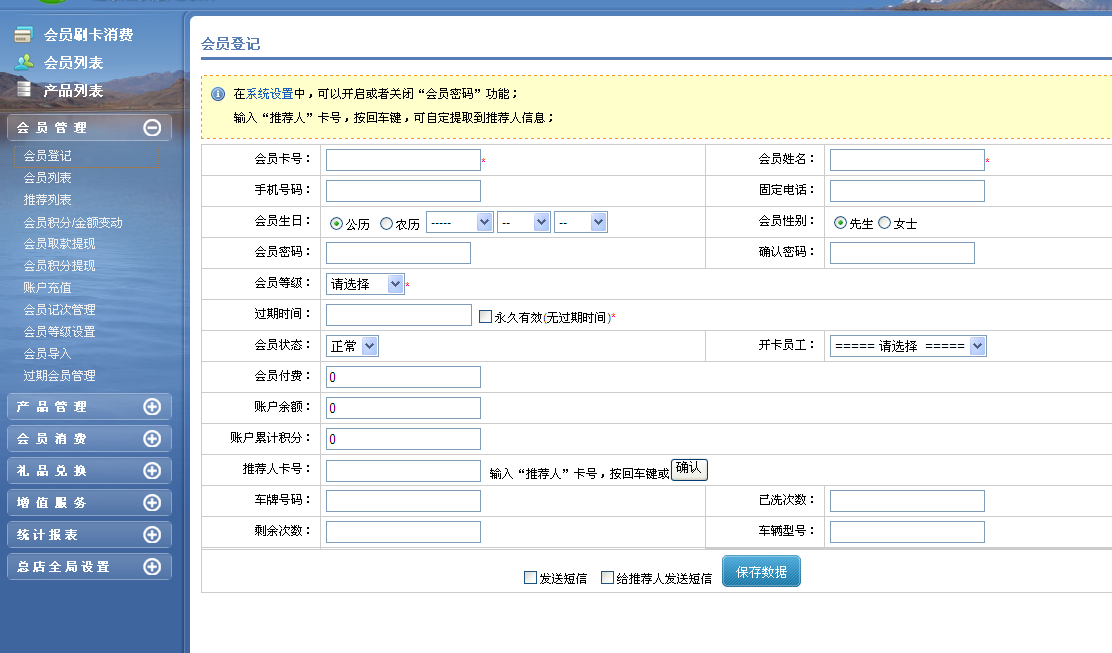Image resolution: width=1112 pixels, height=653 pixels.
Task: Open the 开卡员工 selection dropdown
Action: (907, 346)
